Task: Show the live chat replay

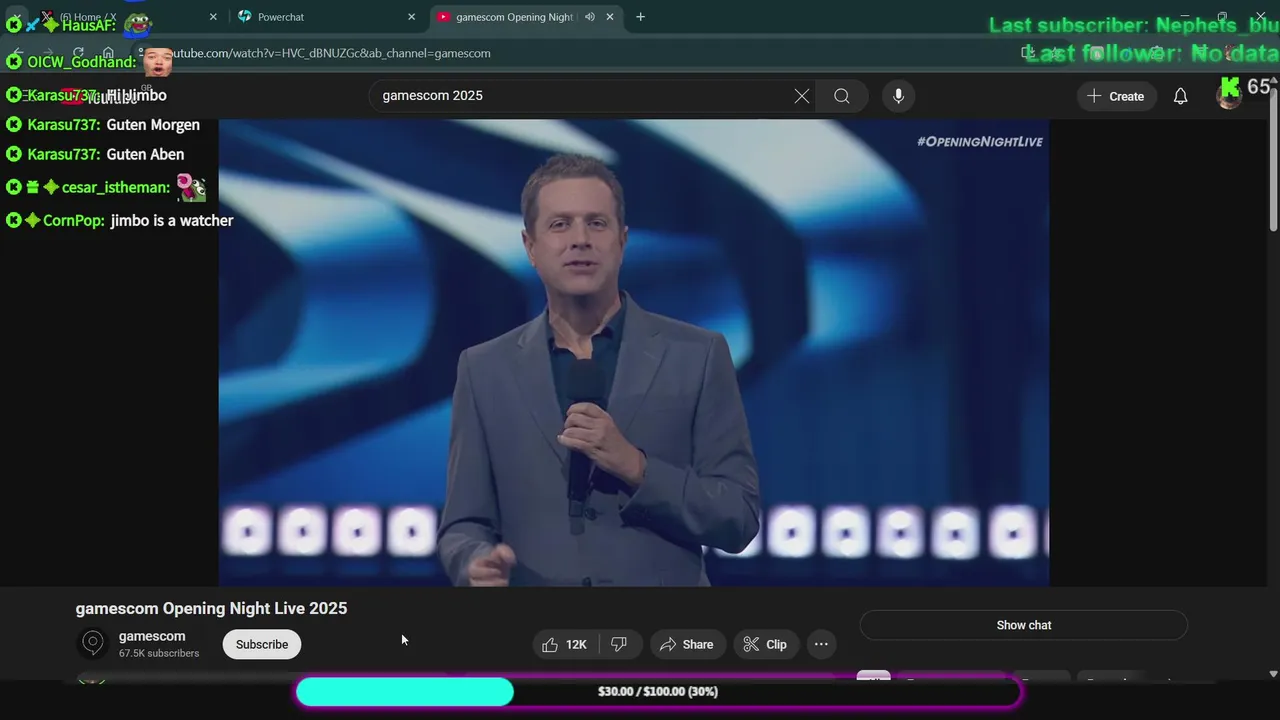Action: pyautogui.click(x=1024, y=625)
